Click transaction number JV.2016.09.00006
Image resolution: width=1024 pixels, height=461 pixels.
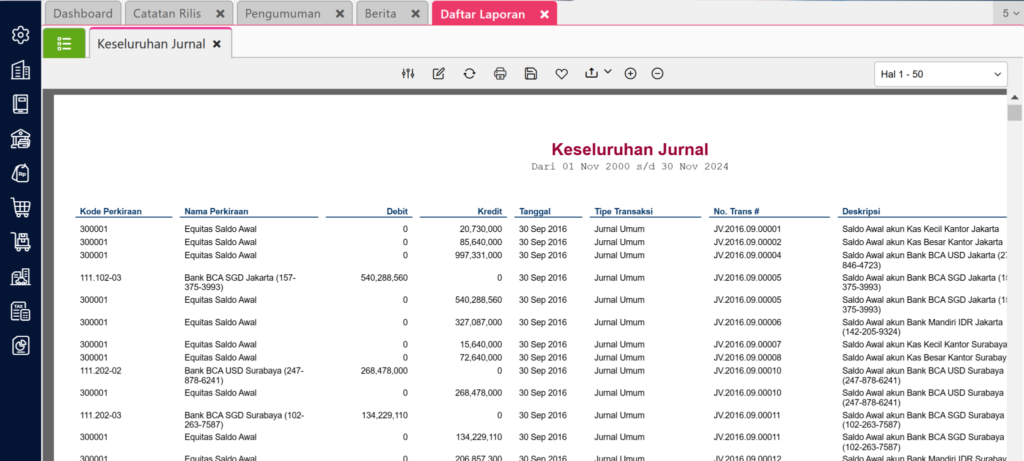coord(747,322)
